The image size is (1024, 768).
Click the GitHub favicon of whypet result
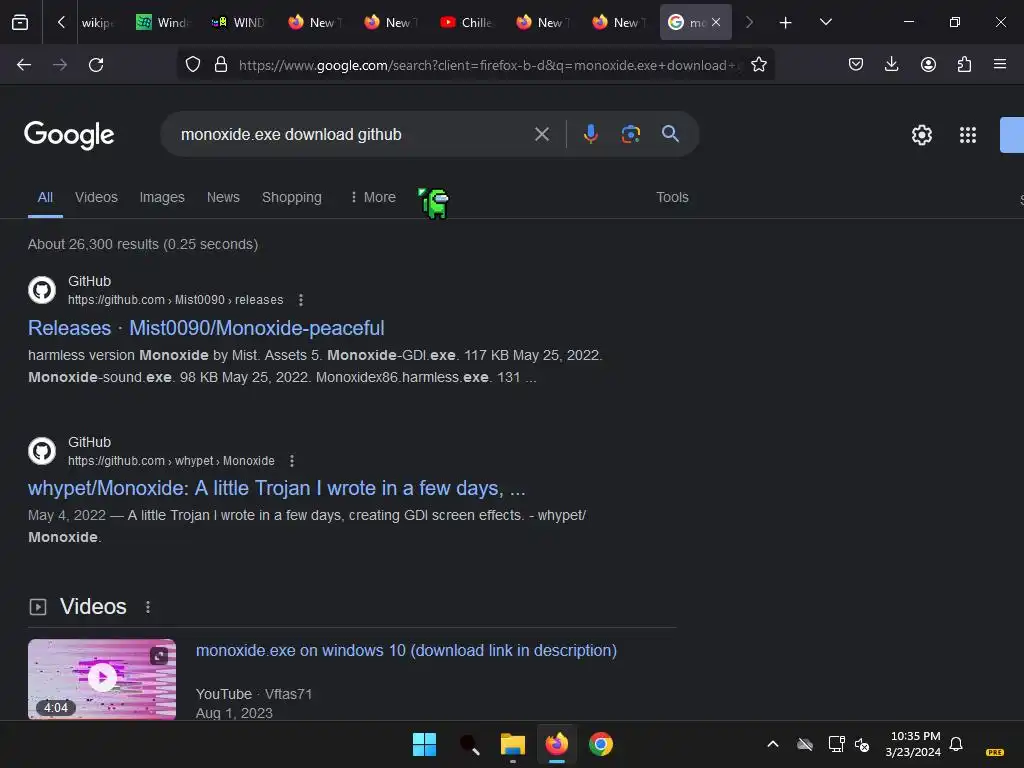pos(42,451)
